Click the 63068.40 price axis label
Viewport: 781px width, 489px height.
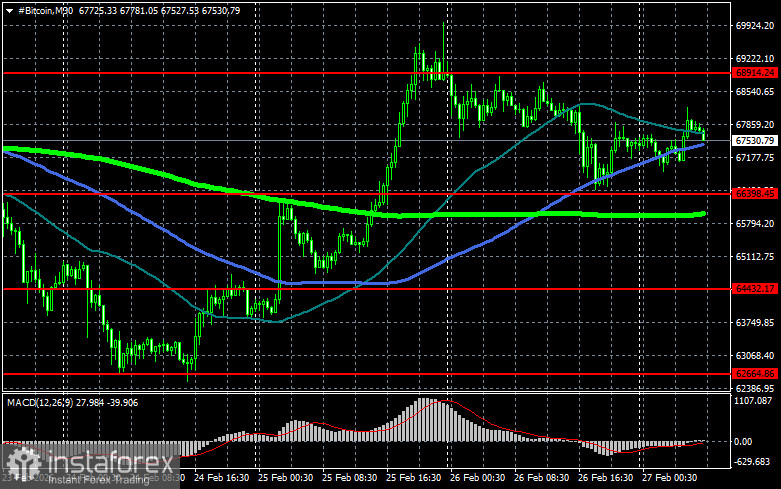click(x=755, y=356)
